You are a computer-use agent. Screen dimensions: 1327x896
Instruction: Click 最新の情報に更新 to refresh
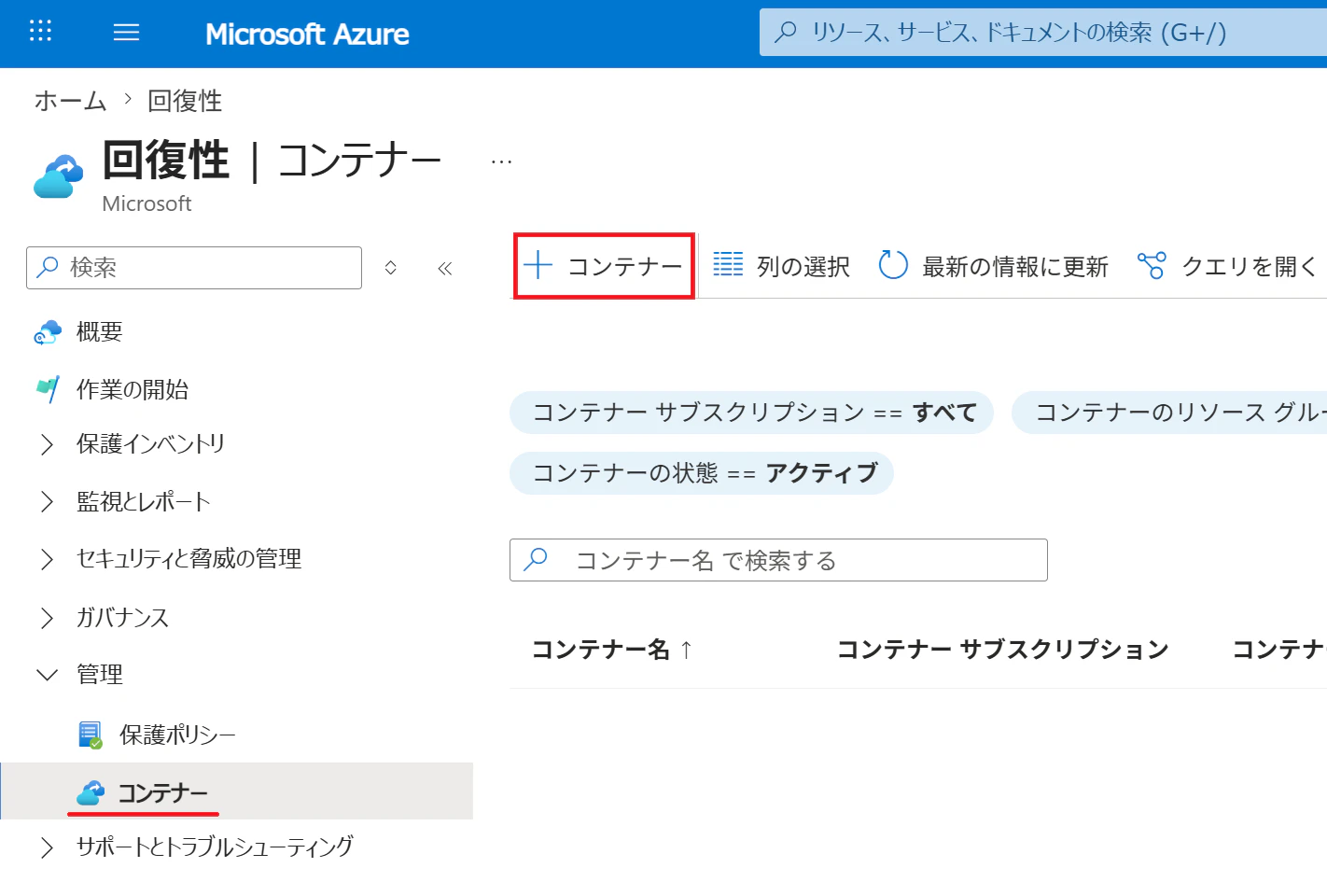tap(994, 266)
